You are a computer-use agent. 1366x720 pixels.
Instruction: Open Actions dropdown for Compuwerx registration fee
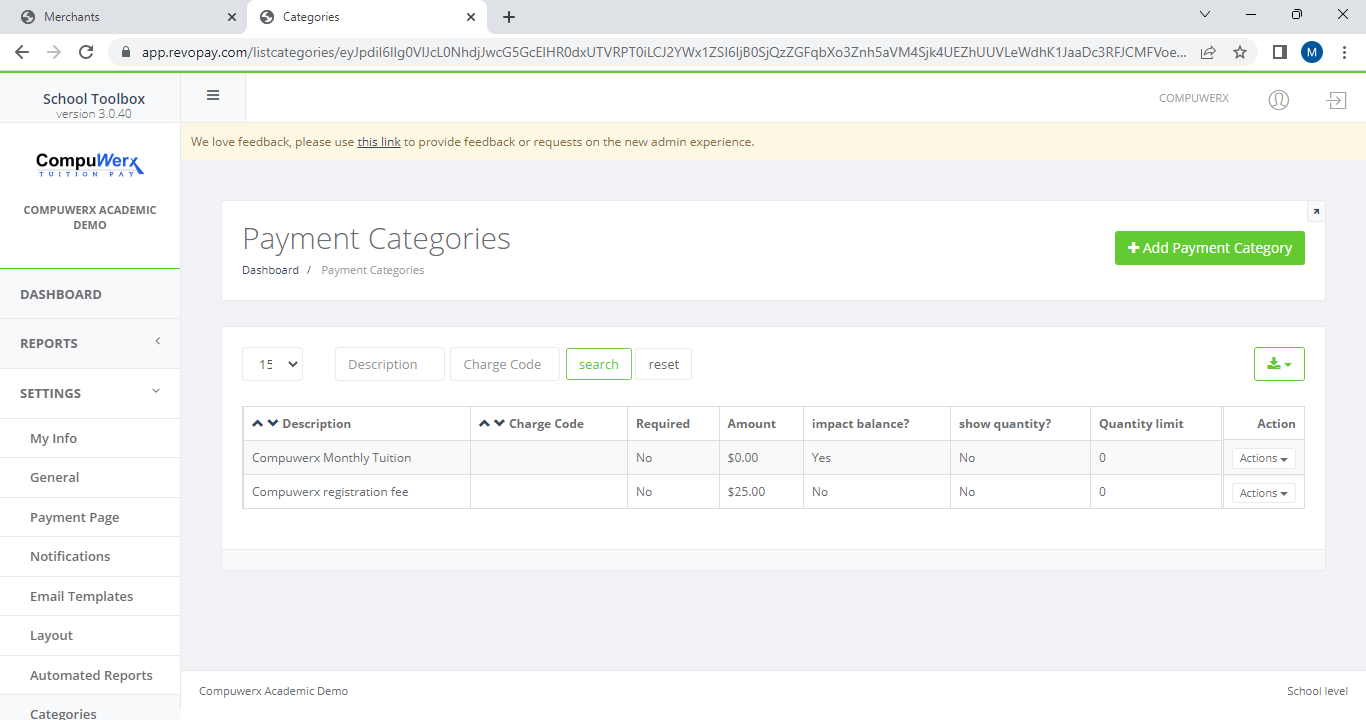coord(1263,493)
